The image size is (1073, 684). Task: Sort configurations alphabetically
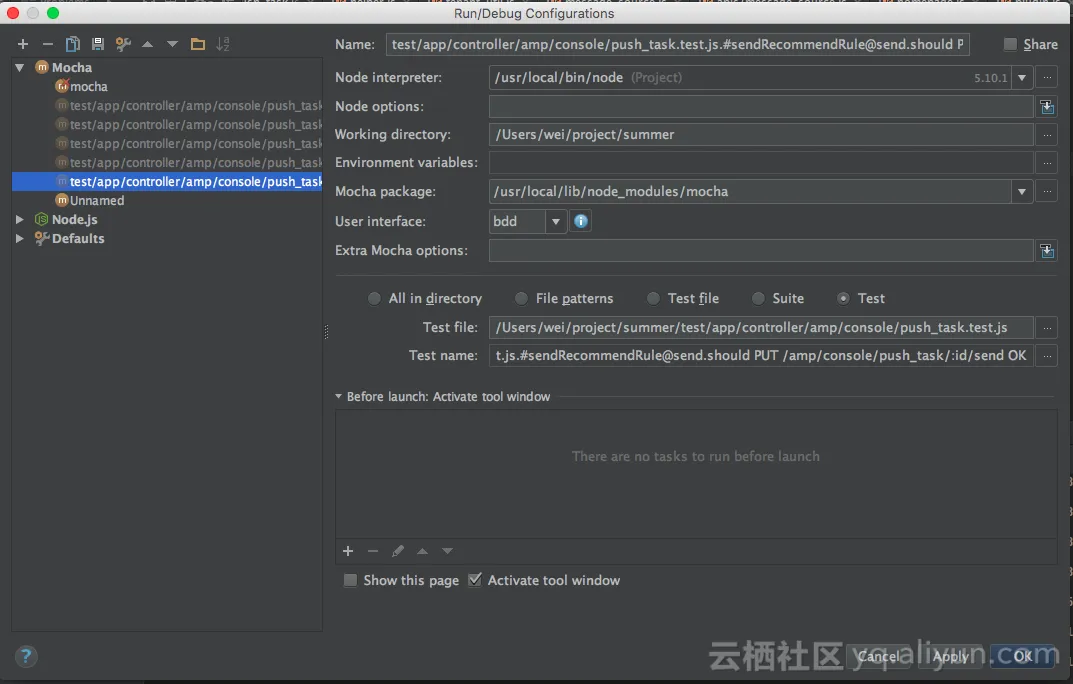pos(223,44)
